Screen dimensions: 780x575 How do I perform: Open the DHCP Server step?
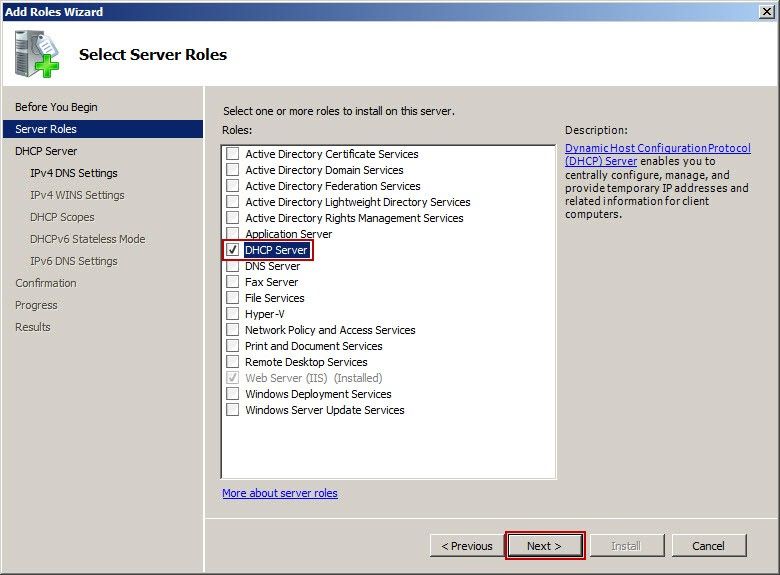[x=46, y=151]
